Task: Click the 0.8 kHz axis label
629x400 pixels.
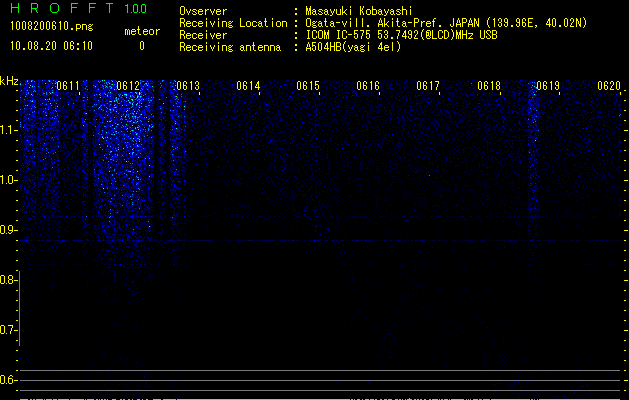Action: [x=7, y=280]
